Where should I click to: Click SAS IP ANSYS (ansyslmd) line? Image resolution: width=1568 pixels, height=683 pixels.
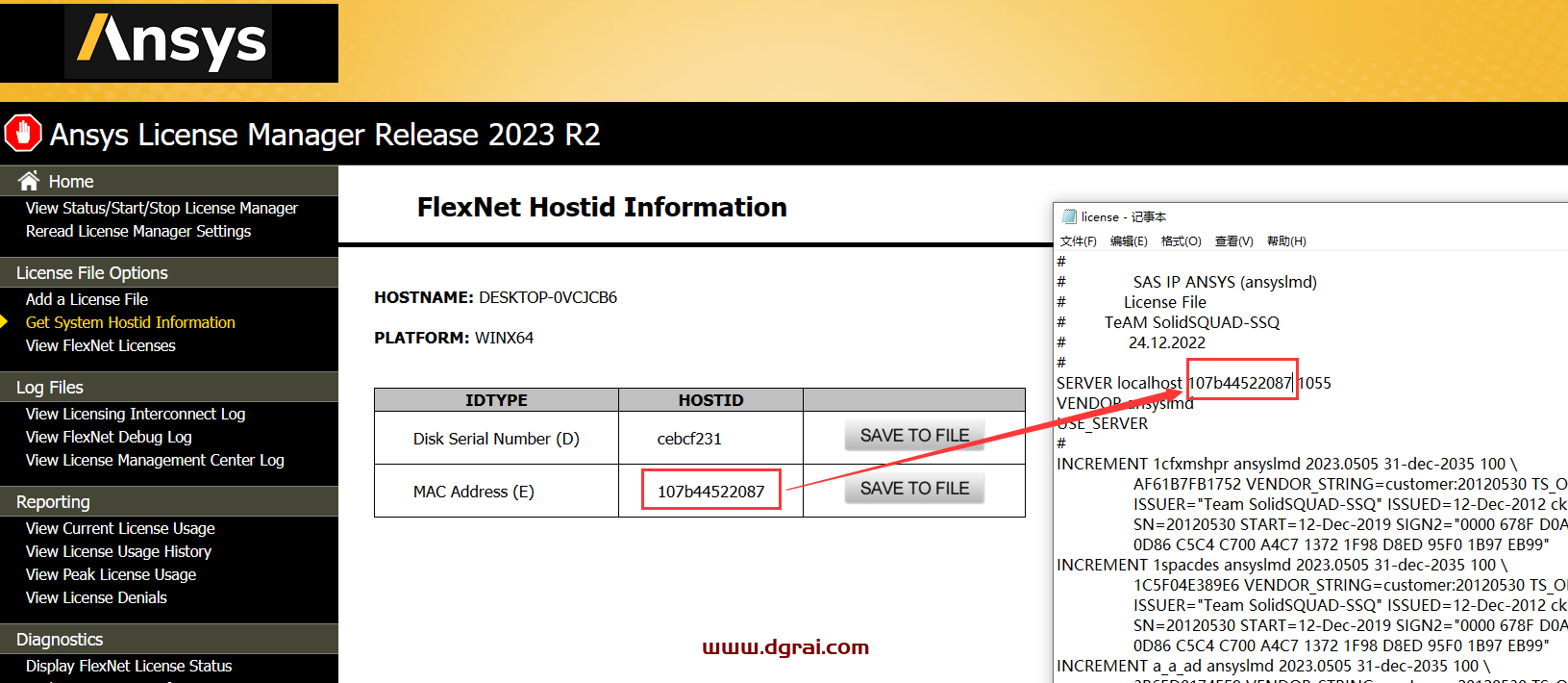(1225, 282)
